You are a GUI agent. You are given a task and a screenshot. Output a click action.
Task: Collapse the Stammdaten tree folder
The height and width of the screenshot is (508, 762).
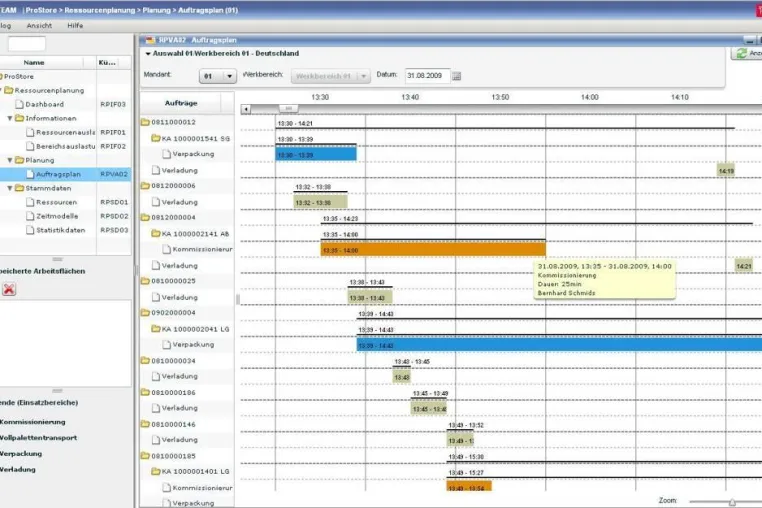[x=10, y=188]
